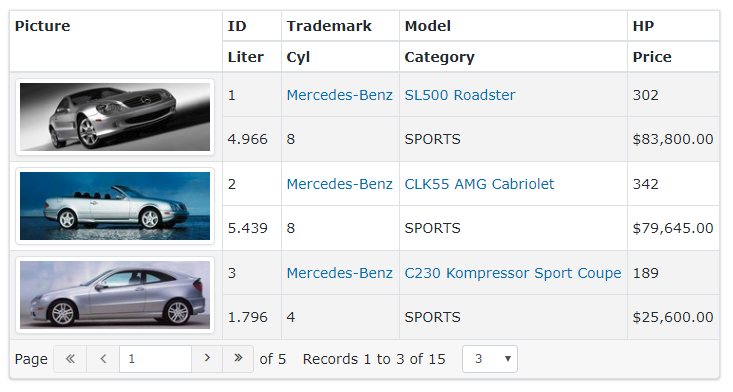The width and height of the screenshot is (733, 392).
Task: Open the CLK55 AMG Cabriolet link
Action: pyautogui.click(x=479, y=184)
